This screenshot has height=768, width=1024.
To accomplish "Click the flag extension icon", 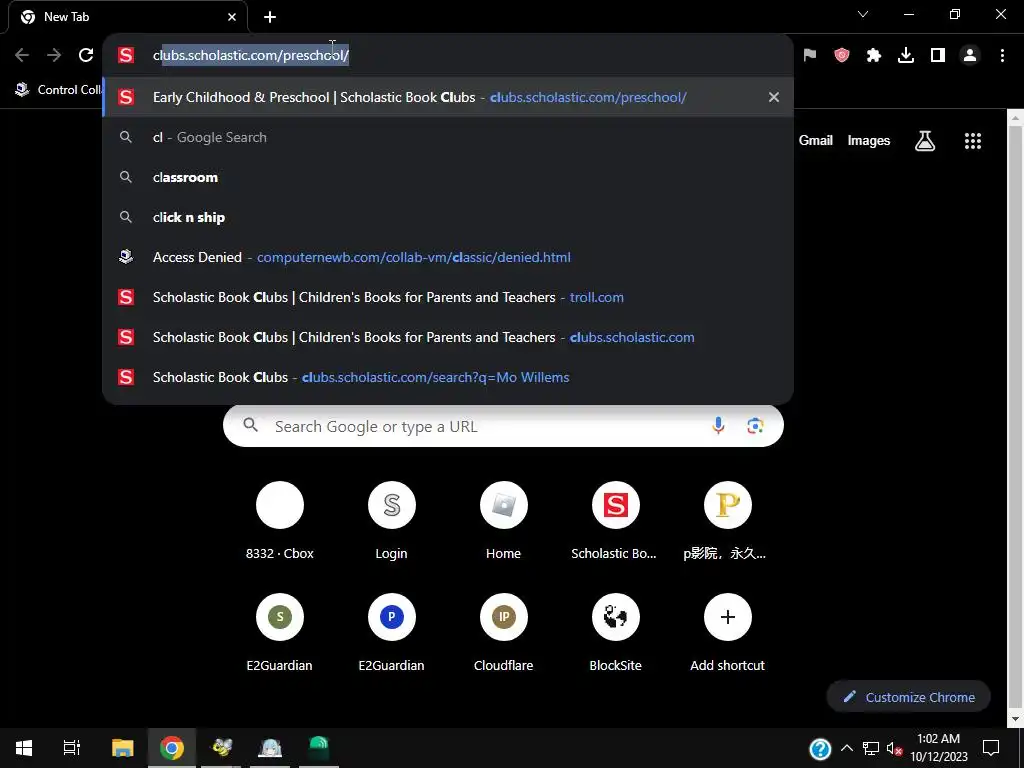I will click(810, 56).
